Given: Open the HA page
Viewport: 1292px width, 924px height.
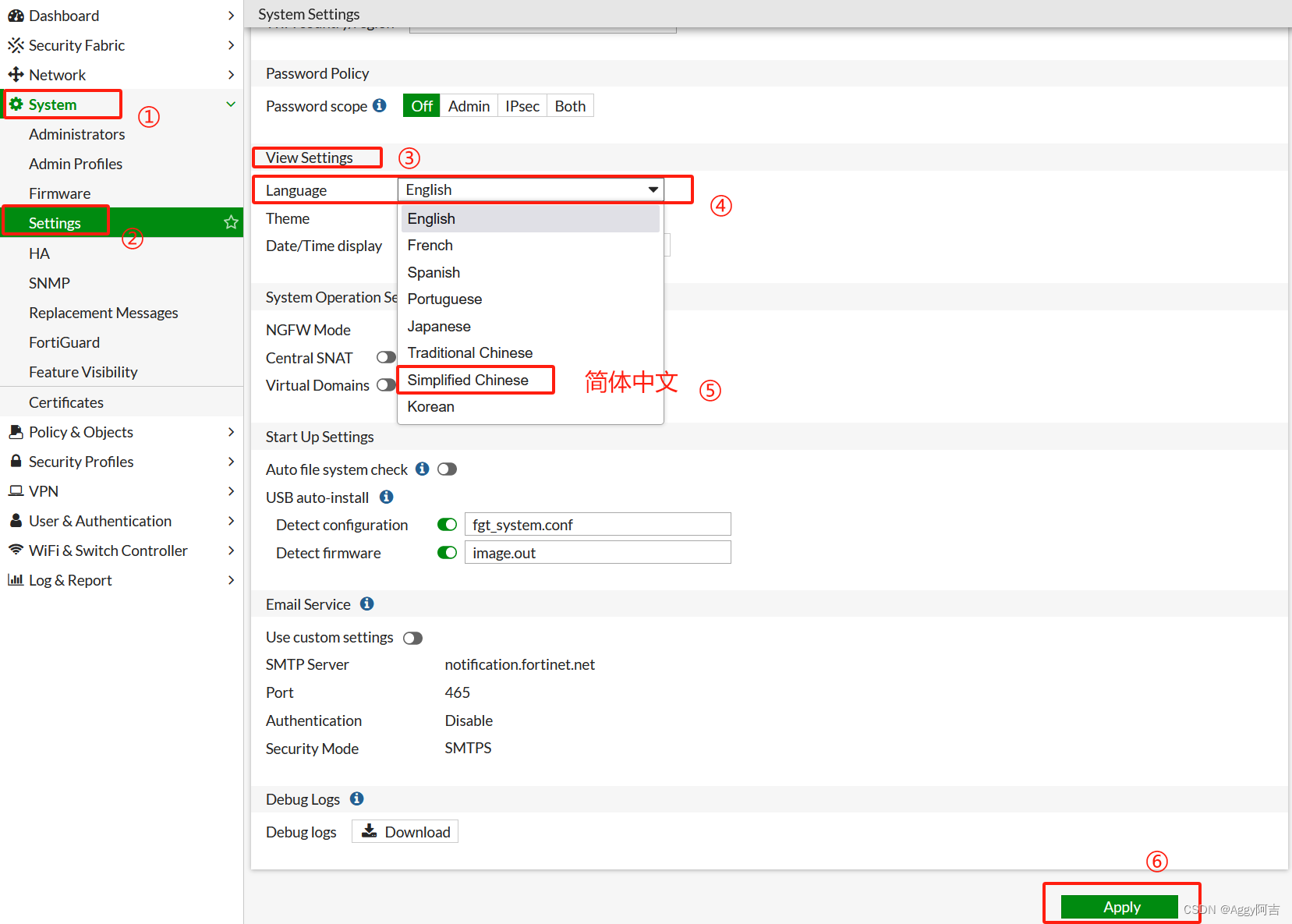Looking at the screenshot, I should click(39, 253).
